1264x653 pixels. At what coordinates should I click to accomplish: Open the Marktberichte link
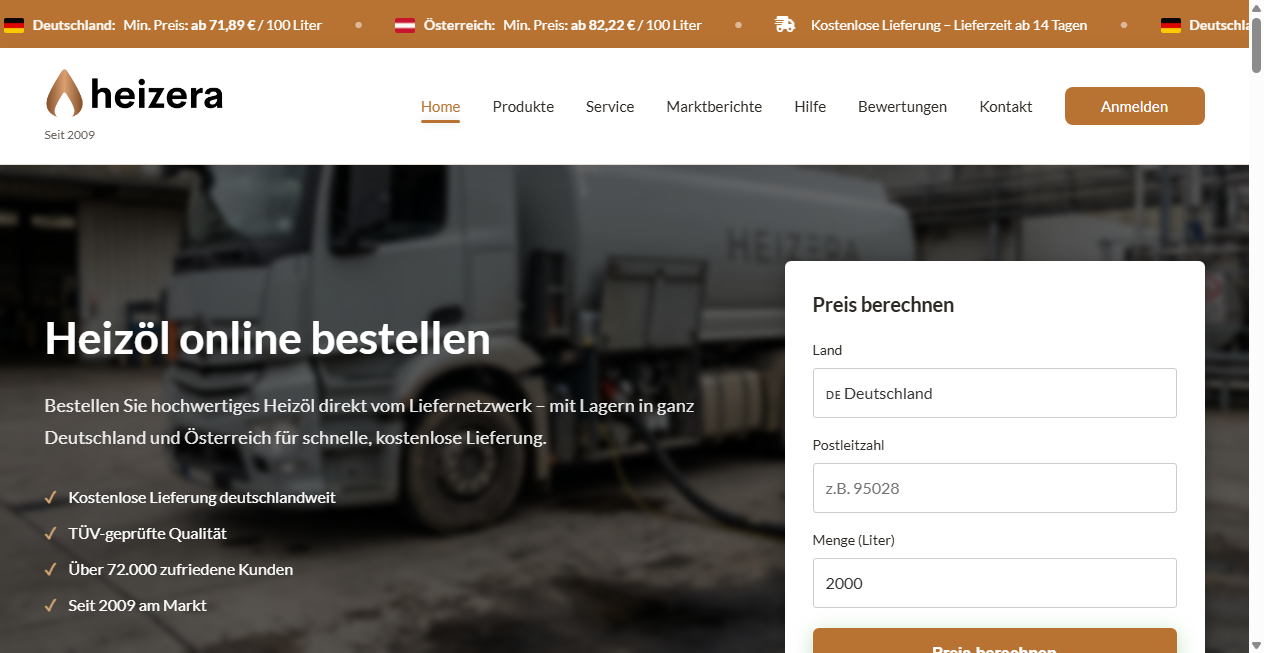coord(714,106)
